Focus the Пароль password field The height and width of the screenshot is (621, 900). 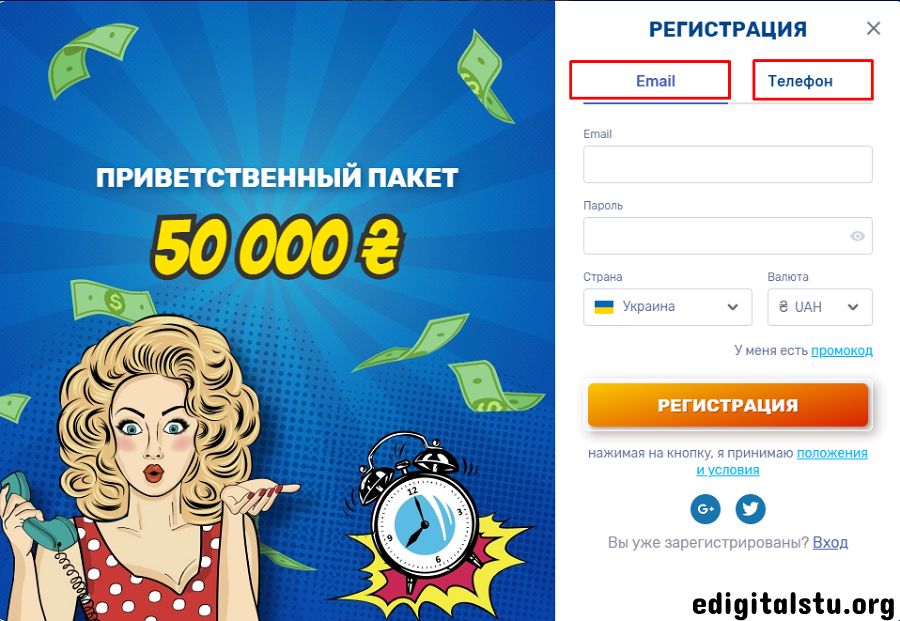point(728,236)
